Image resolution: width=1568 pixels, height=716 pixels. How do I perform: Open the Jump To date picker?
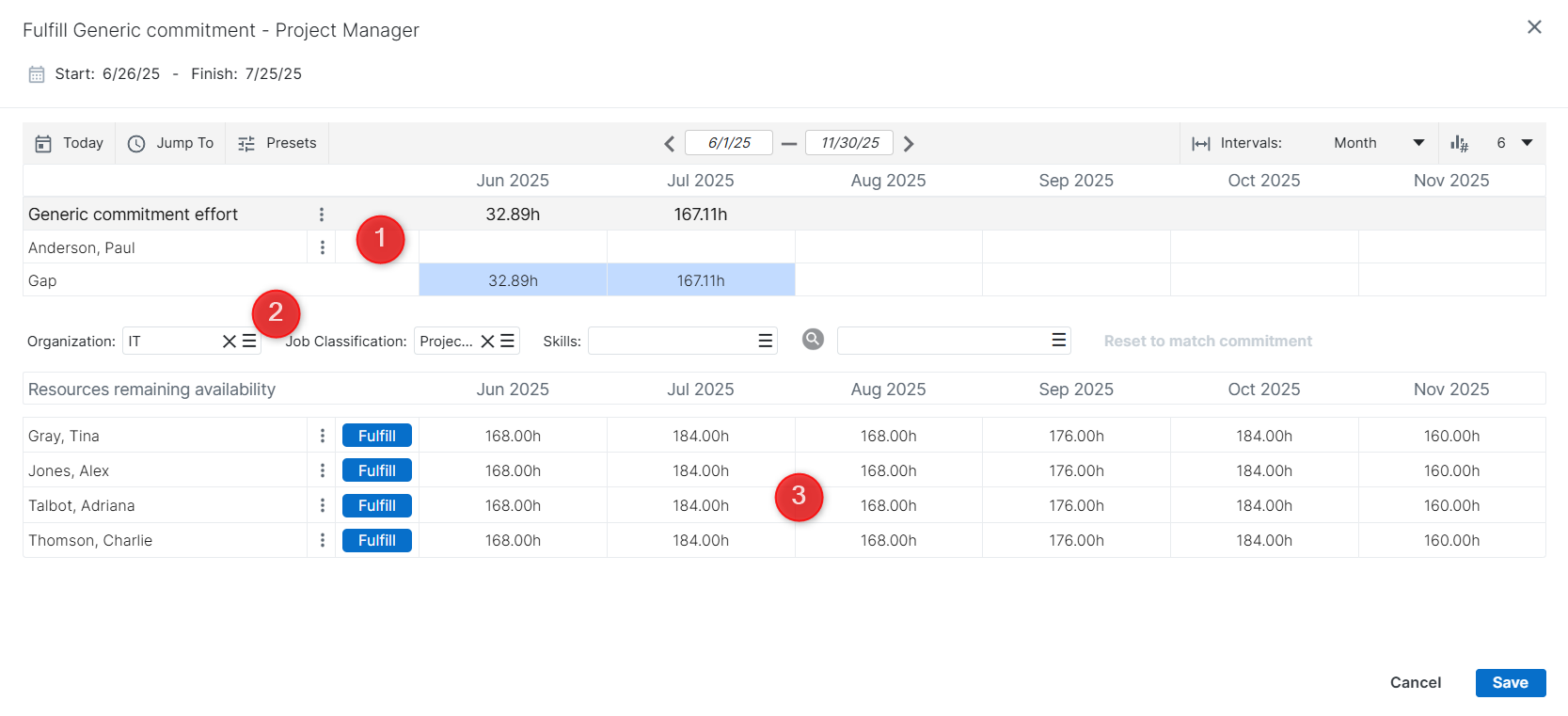(x=171, y=143)
